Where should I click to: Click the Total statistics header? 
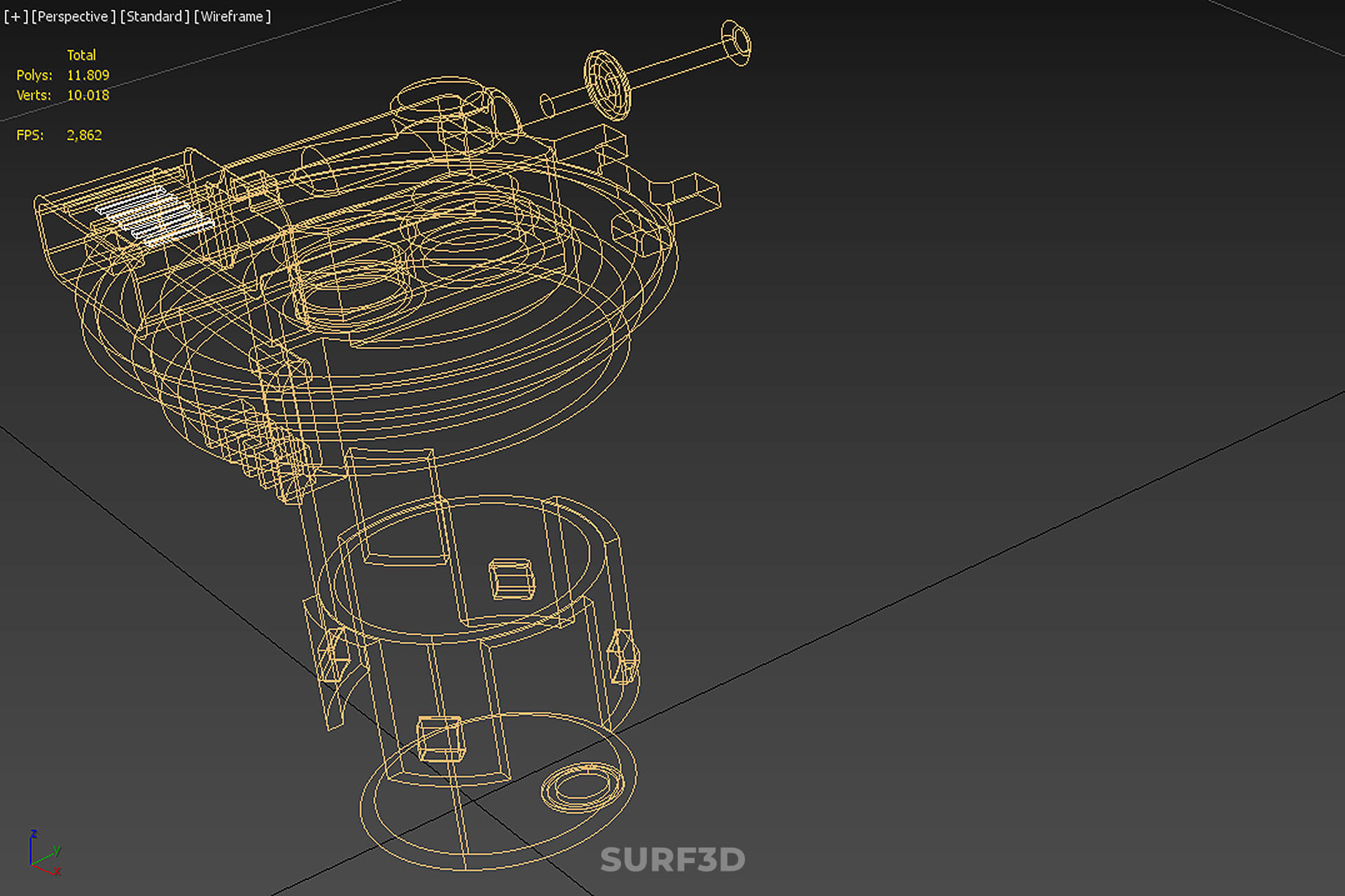pos(81,55)
